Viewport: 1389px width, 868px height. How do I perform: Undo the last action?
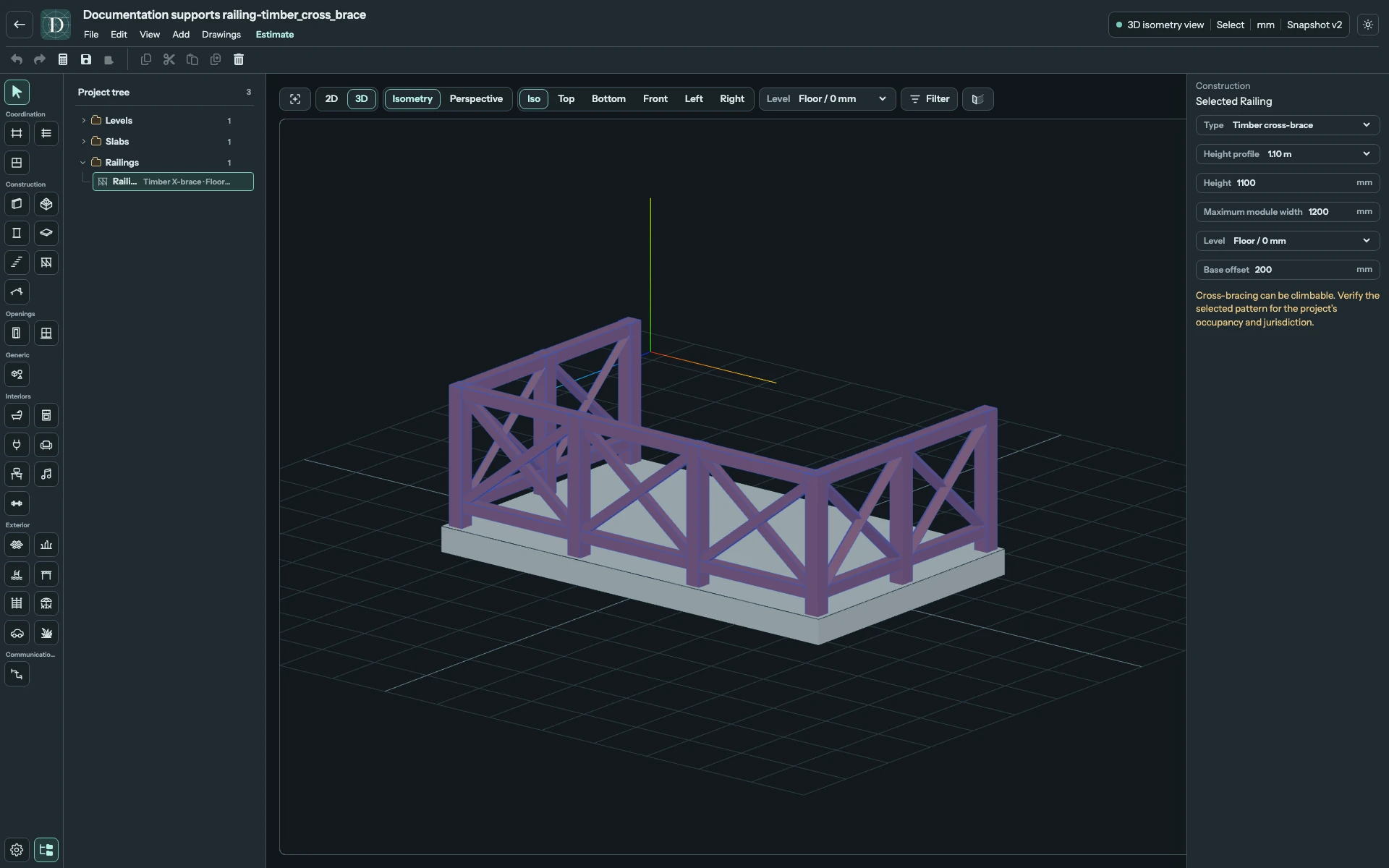[17, 59]
